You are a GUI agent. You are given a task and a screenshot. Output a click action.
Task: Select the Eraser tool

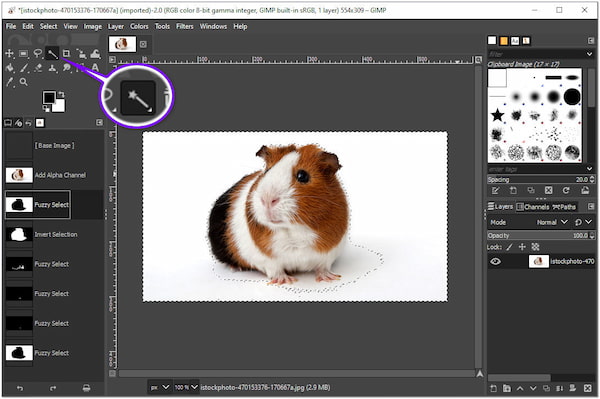click(38, 68)
